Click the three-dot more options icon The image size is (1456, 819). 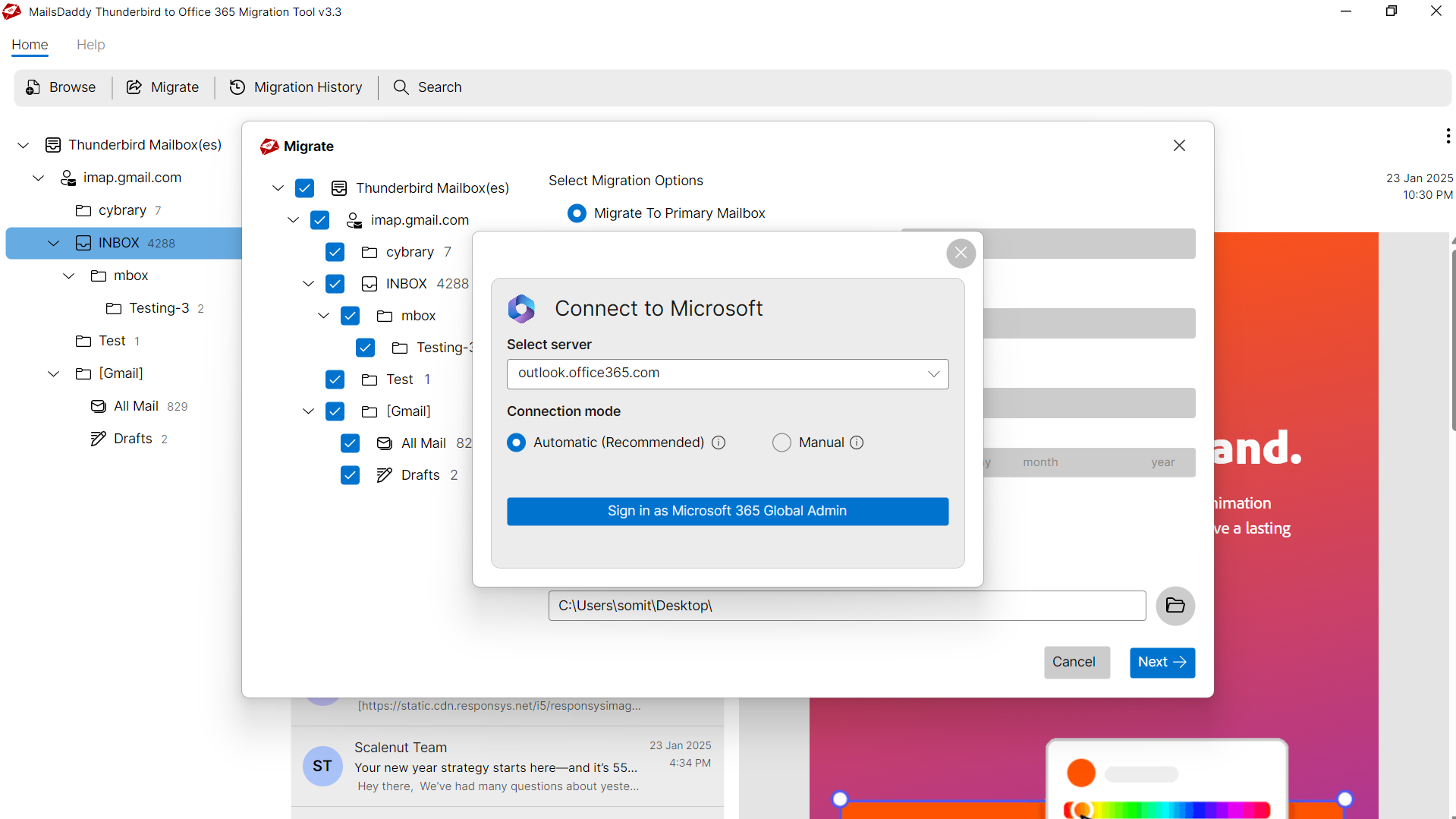[x=1448, y=136]
